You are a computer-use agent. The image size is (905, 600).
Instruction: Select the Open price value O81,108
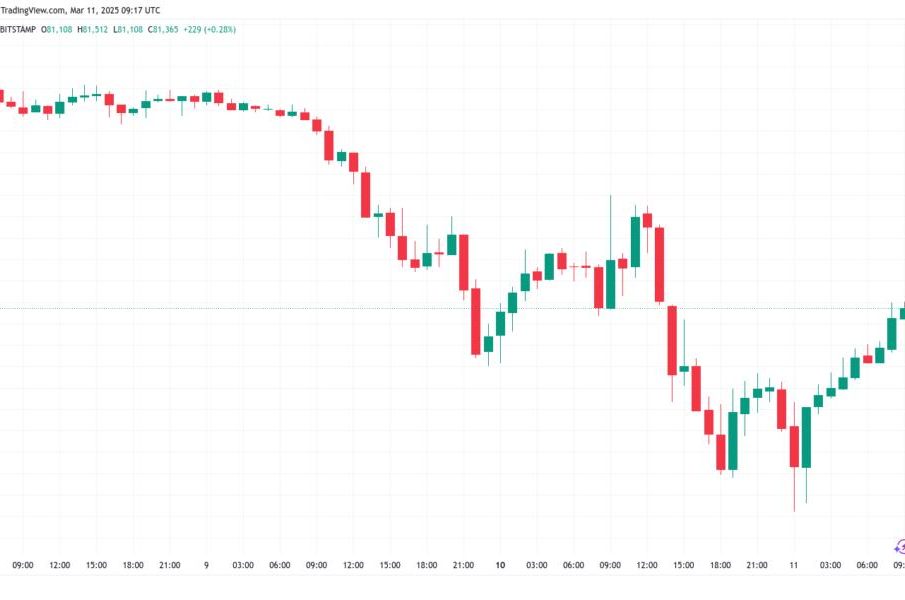57,29
